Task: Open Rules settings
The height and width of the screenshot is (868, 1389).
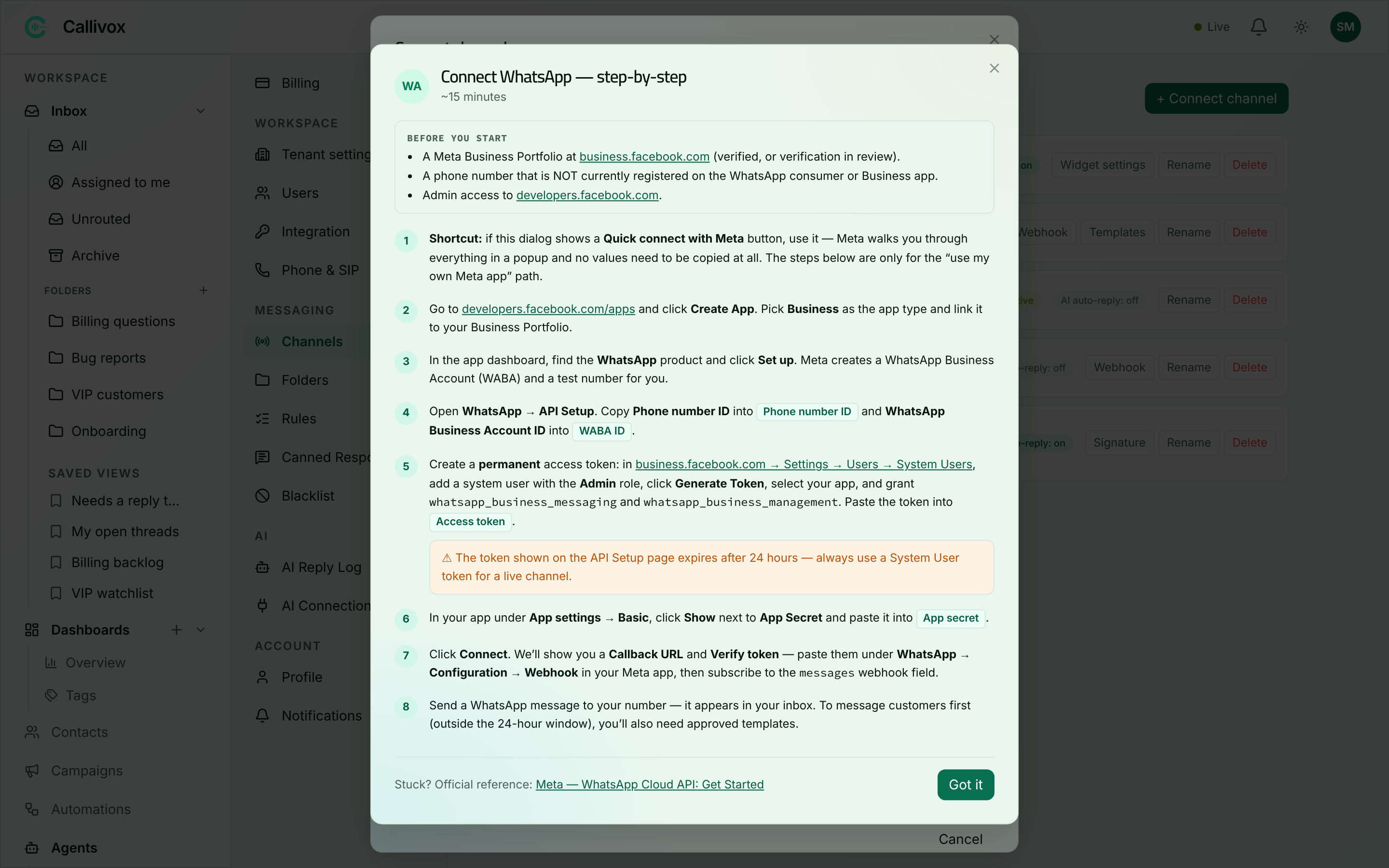Action: click(x=299, y=419)
